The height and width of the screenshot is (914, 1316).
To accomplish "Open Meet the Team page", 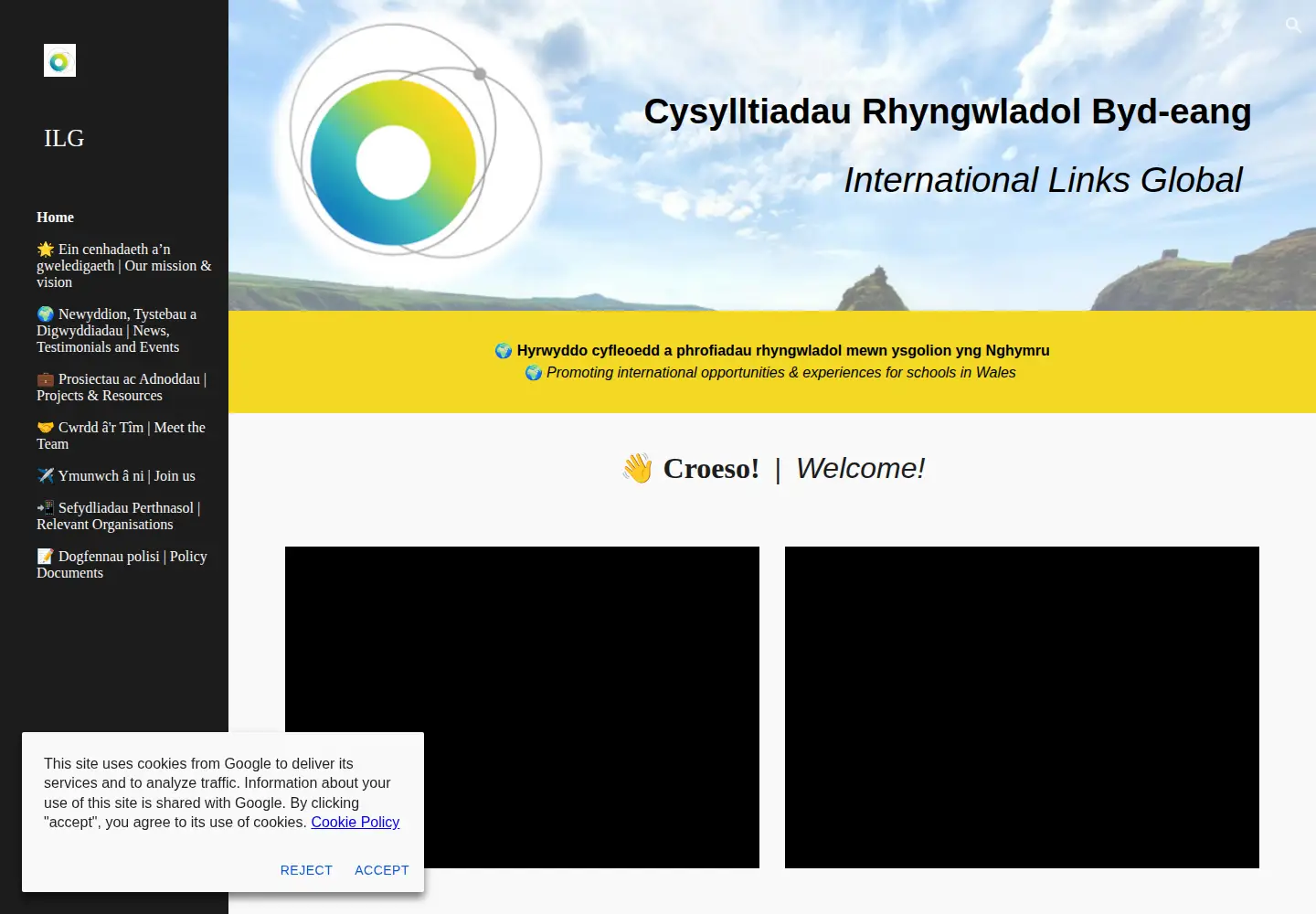I will coord(121,436).
